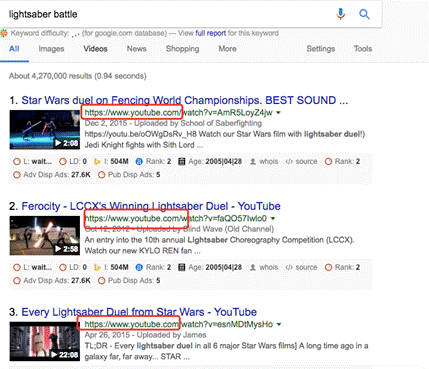Screen dimensions: 429x369
Task: Open the SEOquake logo icon beside Keyword difficulty
Action: pos(4,33)
